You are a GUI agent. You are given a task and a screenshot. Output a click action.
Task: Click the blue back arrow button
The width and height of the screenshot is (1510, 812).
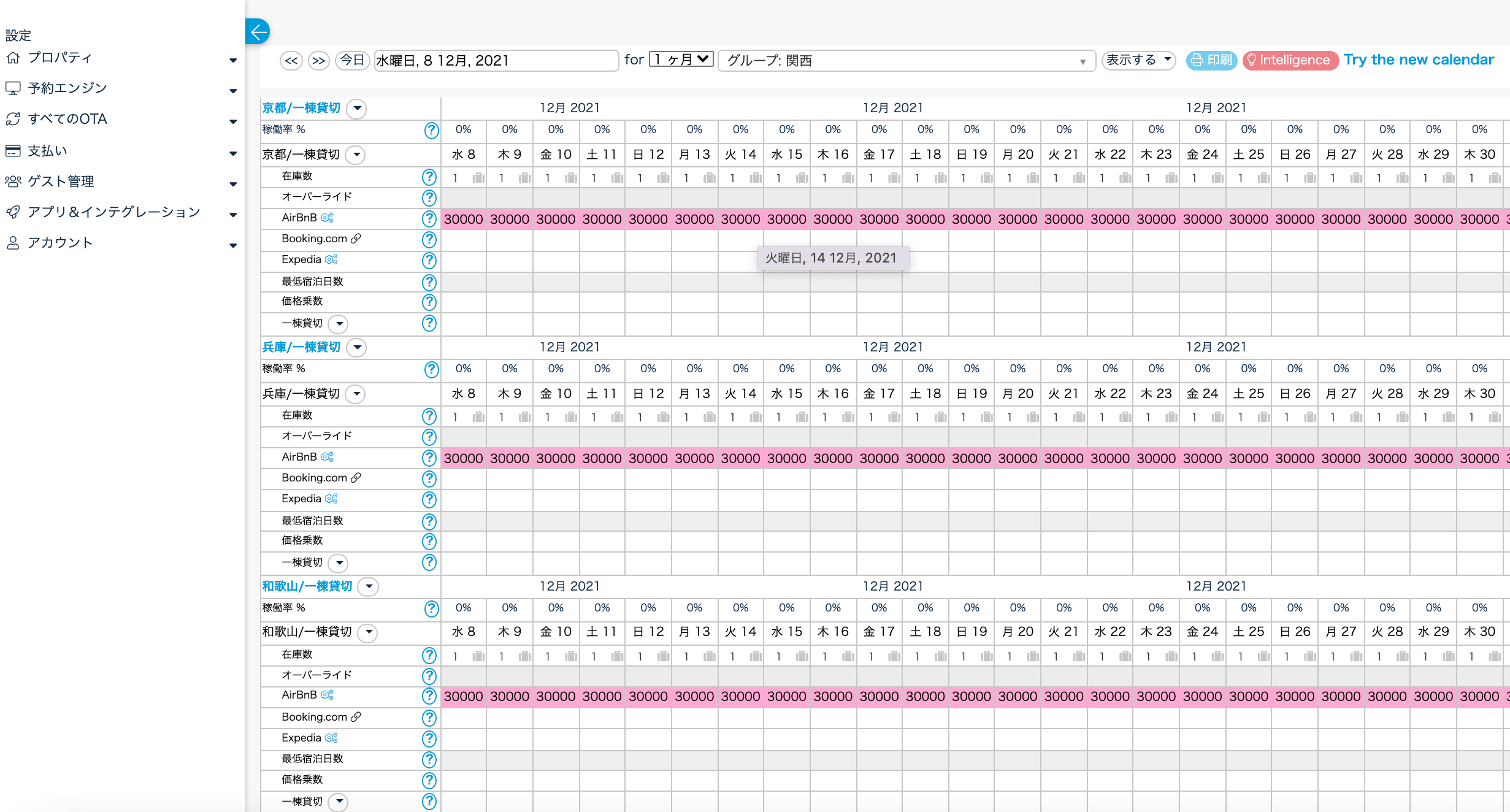pyautogui.click(x=258, y=31)
